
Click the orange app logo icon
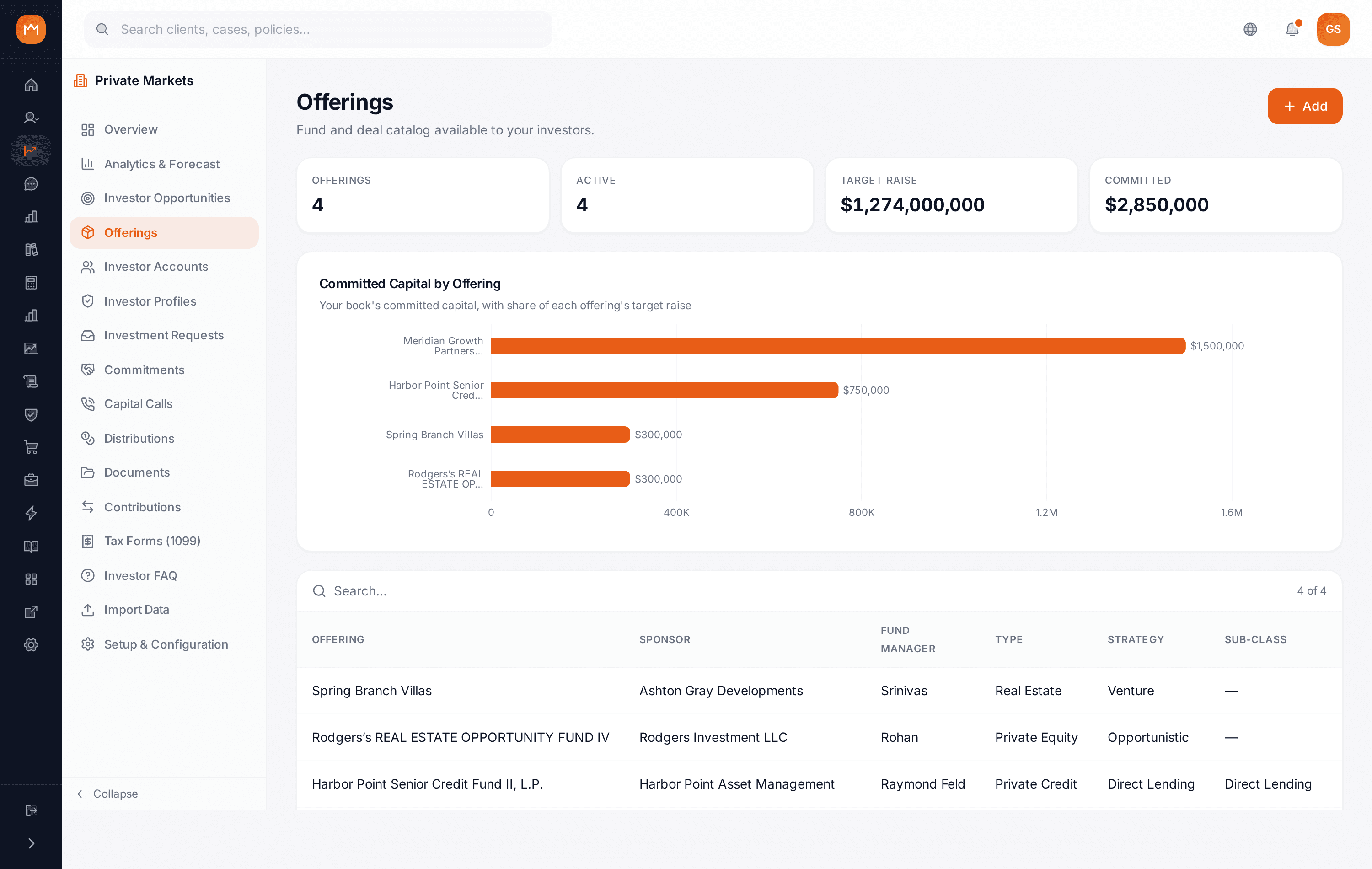pos(31,29)
